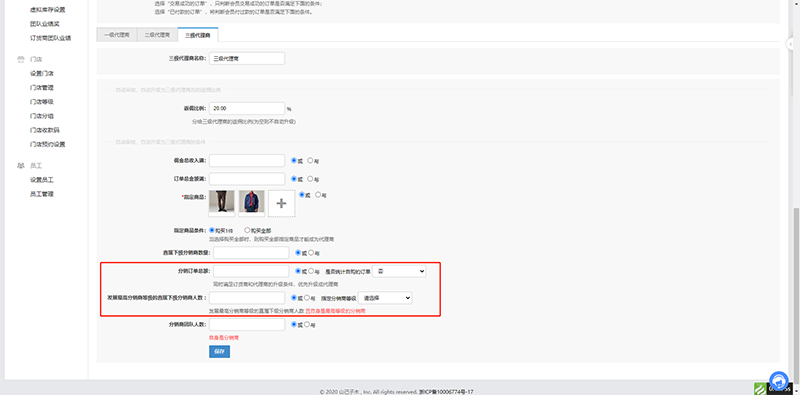Focus the 返佣比例 input field
Image resolution: width=800 pixels, height=395 pixels.
click(x=247, y=109)
